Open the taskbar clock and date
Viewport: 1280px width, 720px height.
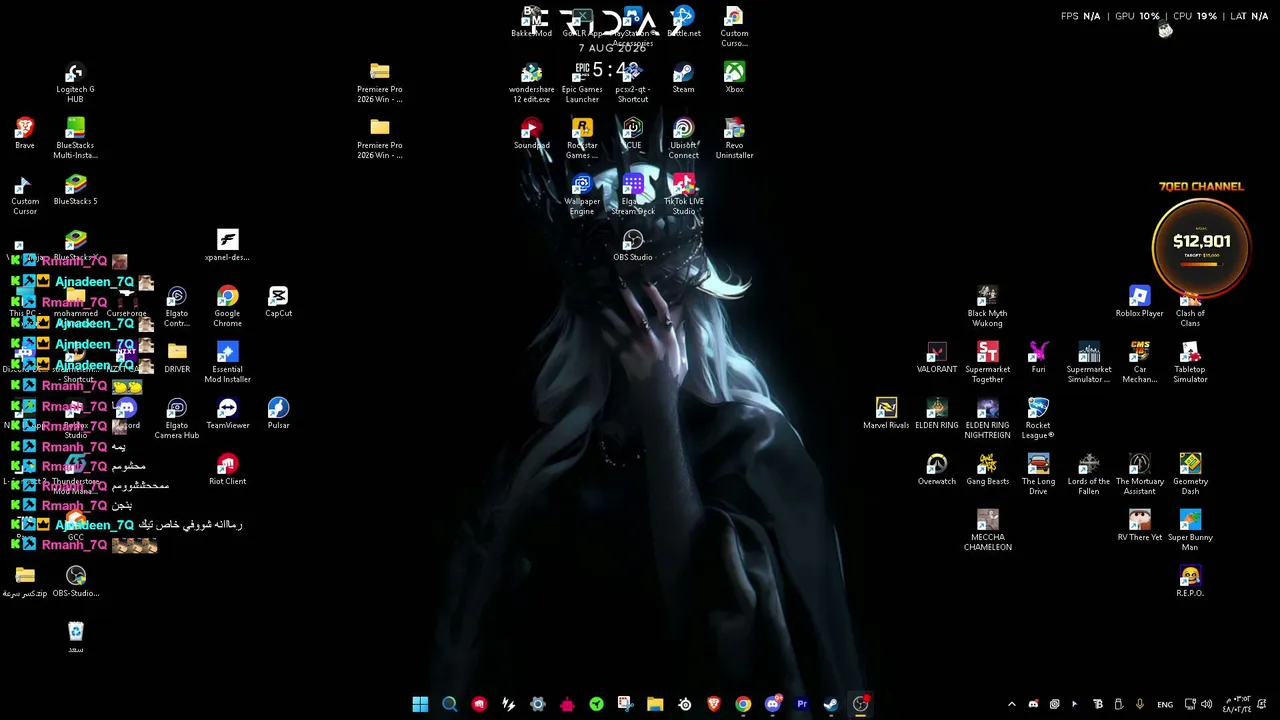[1236, 704]
